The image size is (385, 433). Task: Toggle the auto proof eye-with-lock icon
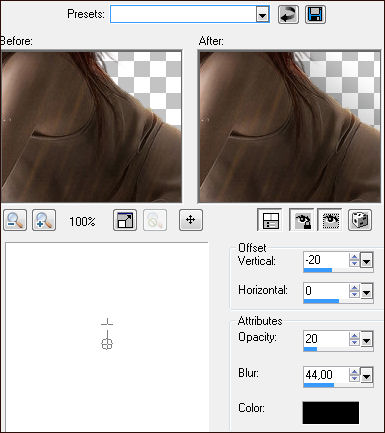(302, 220)
